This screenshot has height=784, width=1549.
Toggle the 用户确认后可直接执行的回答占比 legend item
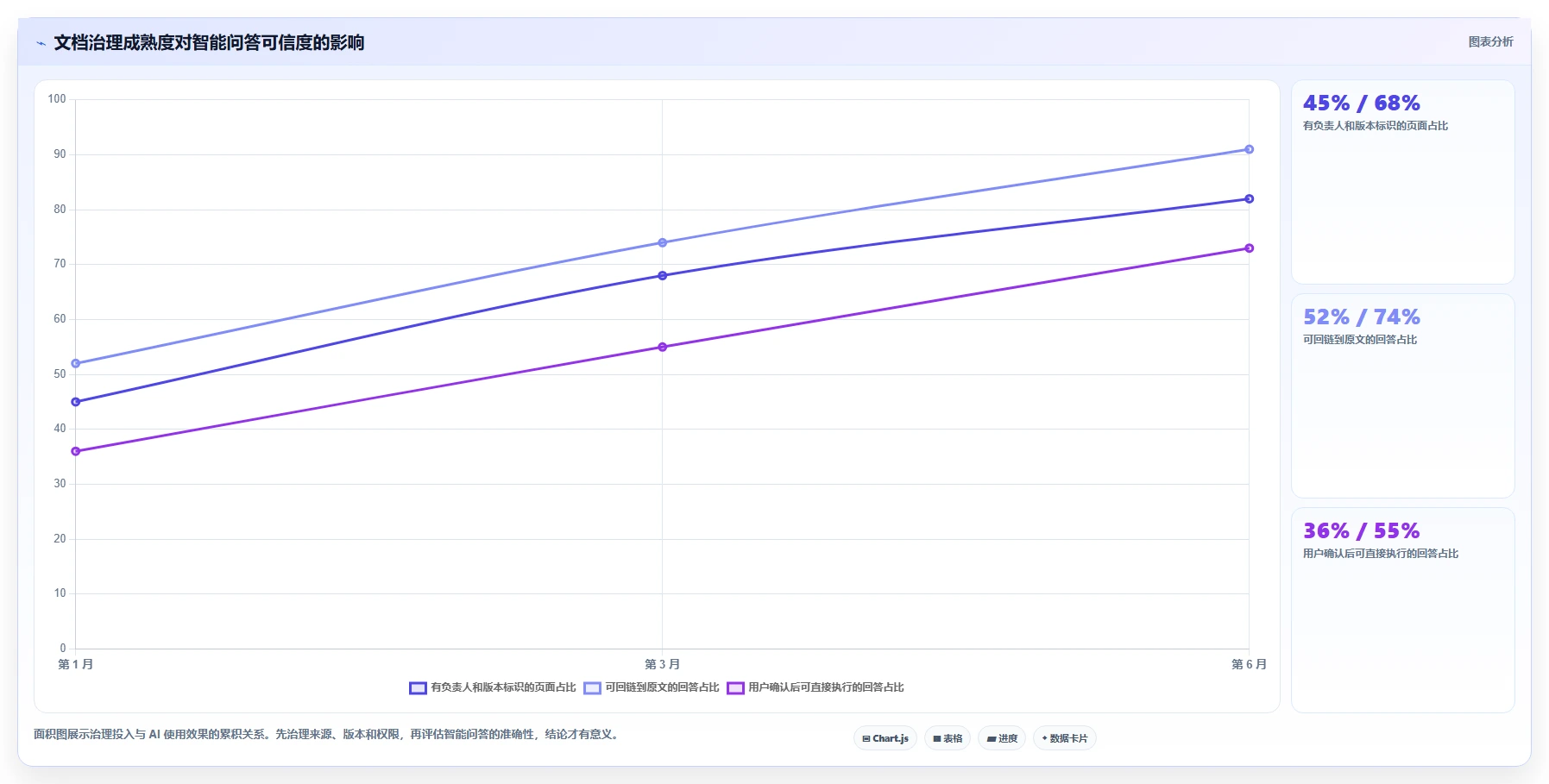815,687
